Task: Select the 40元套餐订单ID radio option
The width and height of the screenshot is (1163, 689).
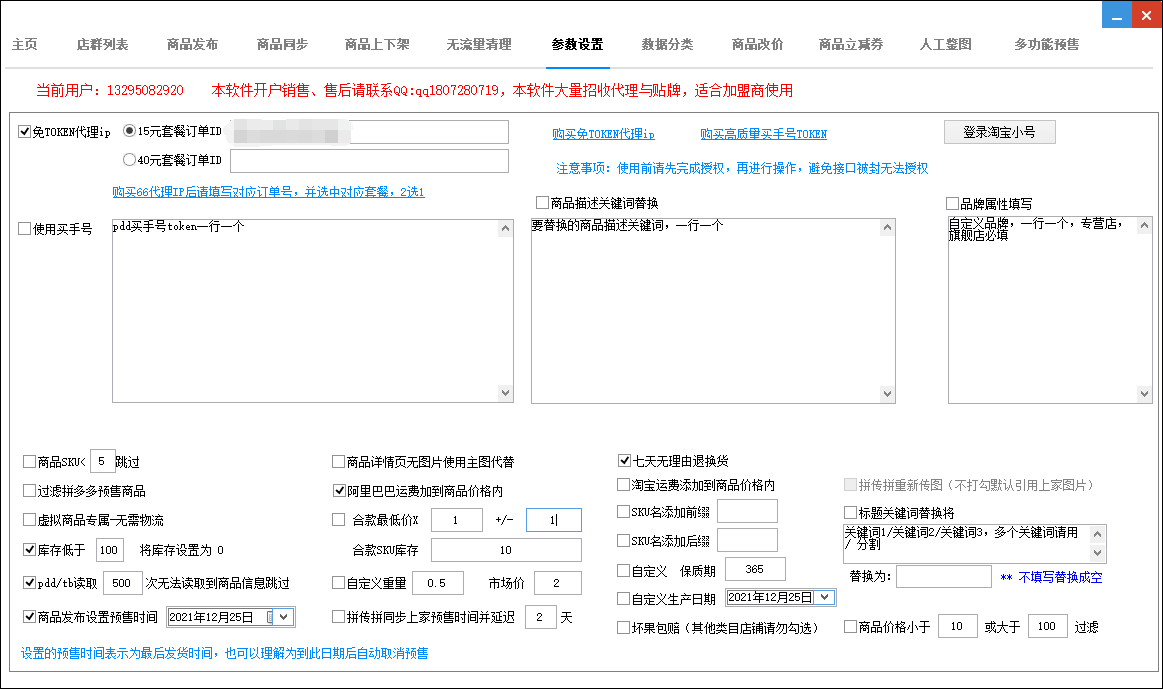Action: [x=129, y=160]
